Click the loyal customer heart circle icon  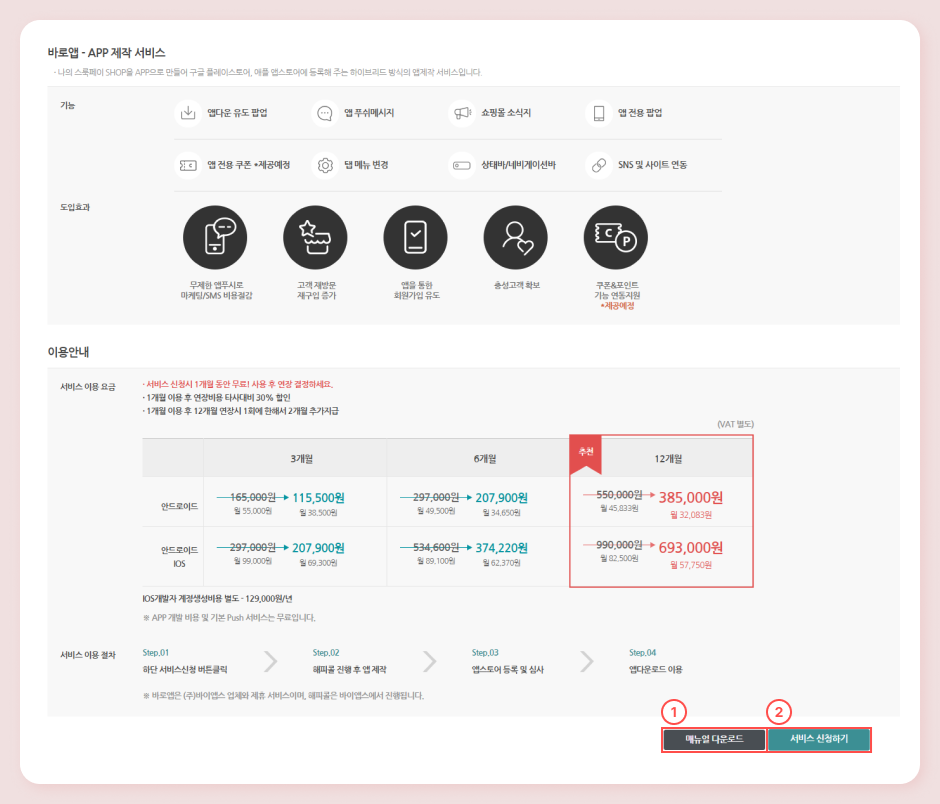pyautogui.click(x=515, y=238)
